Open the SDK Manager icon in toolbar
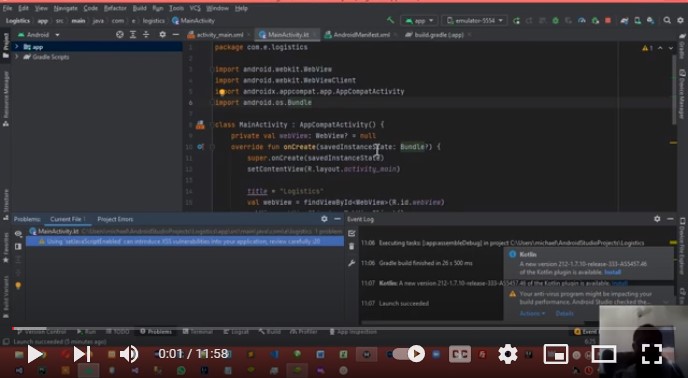The image size is (688, 378). click(650, 21)
